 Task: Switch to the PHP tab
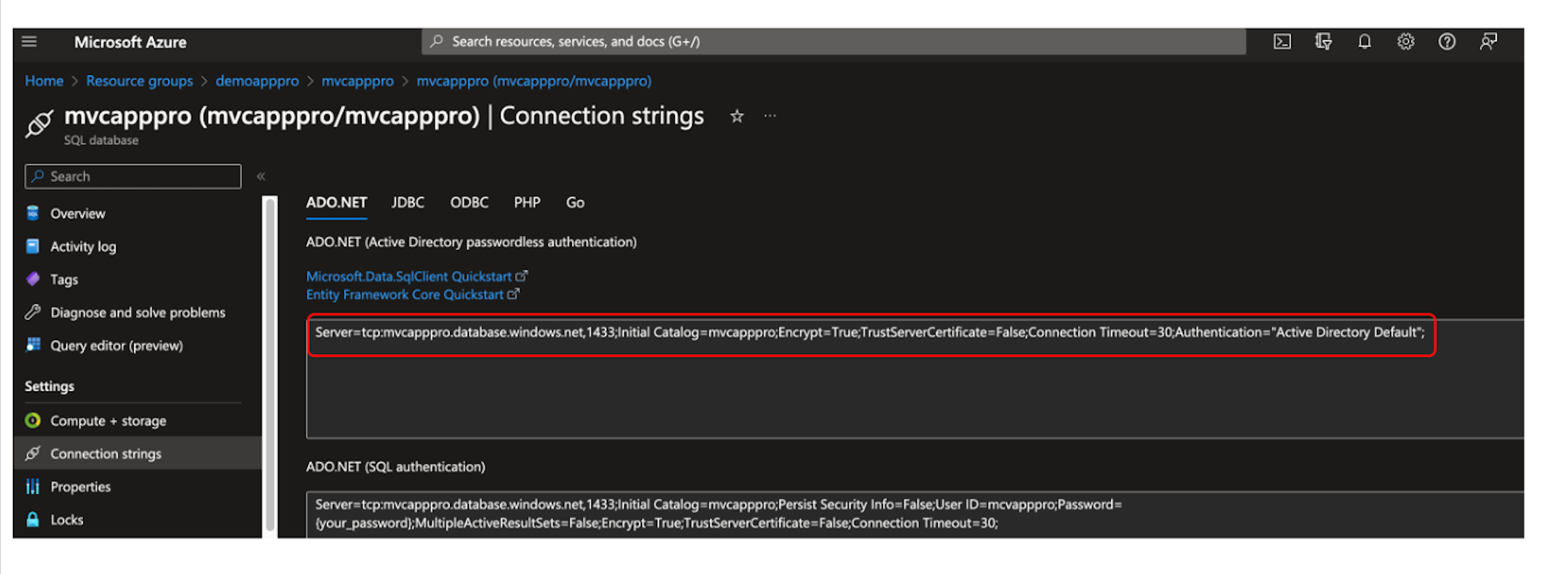pyautogui.click(x=527, y=202)
